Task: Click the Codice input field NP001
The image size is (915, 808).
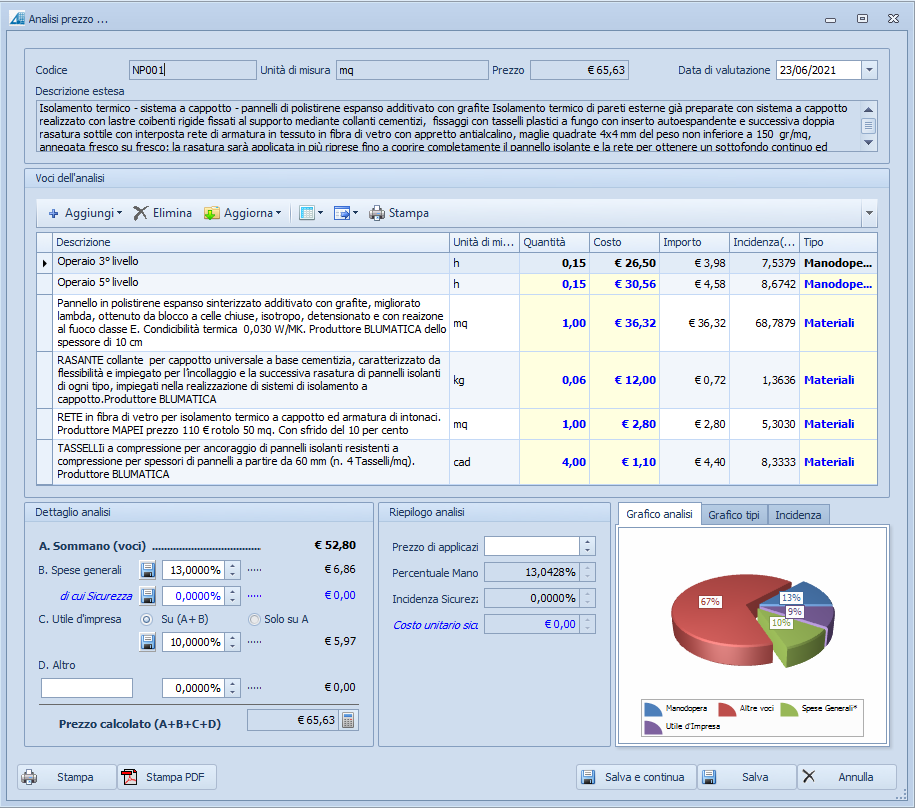Action: [x=193, y=70]
